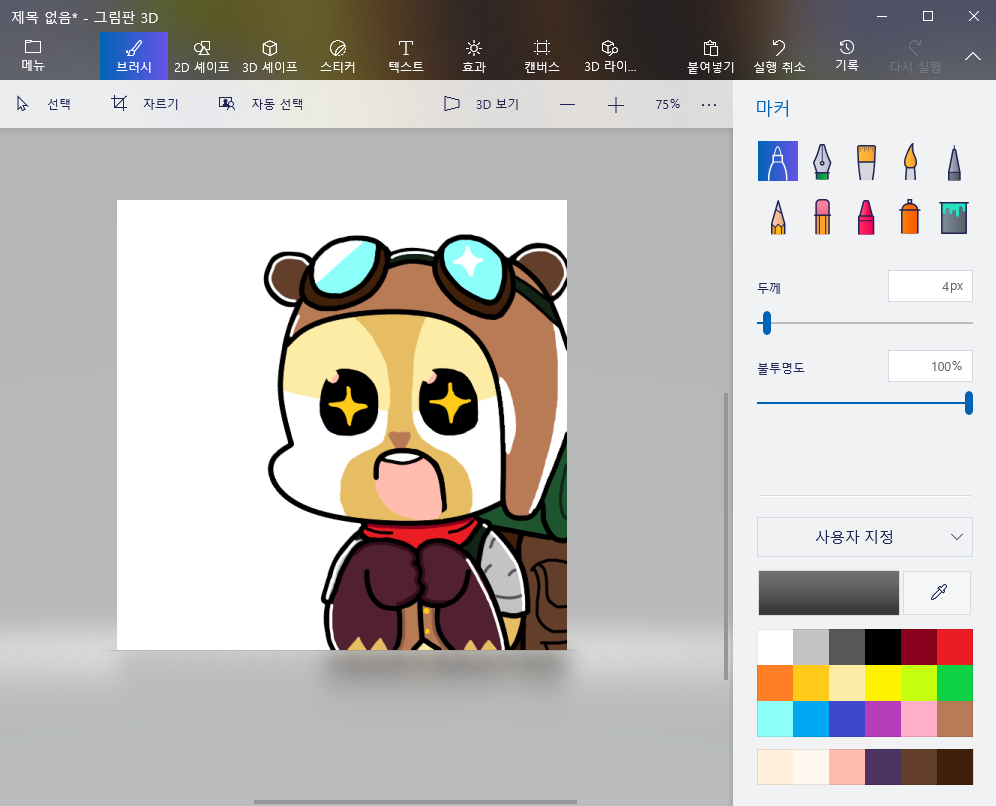This screenshot has width=996, height=806.
Task: Switch to the 스티커 tab
Action: (x=337, y=56)
